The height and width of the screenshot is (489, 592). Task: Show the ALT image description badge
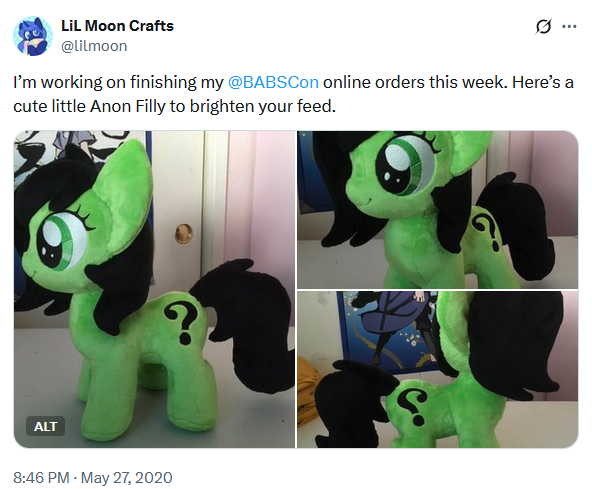point(45,426)
